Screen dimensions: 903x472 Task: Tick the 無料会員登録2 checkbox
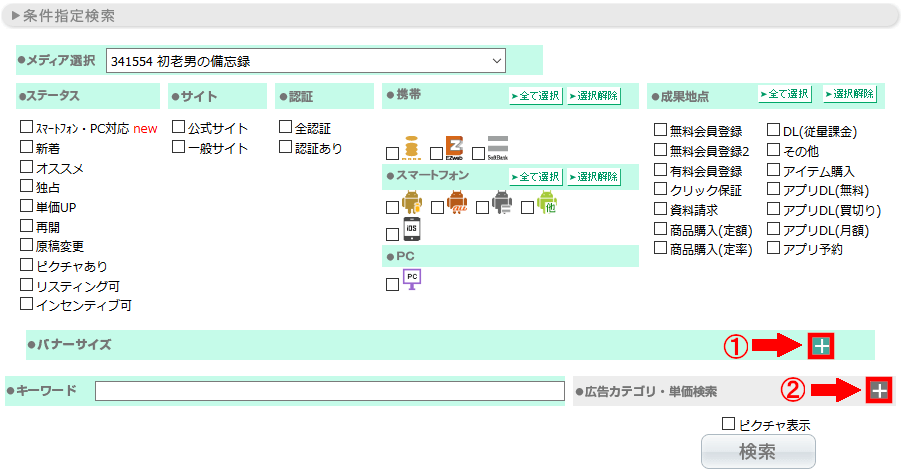661,150
